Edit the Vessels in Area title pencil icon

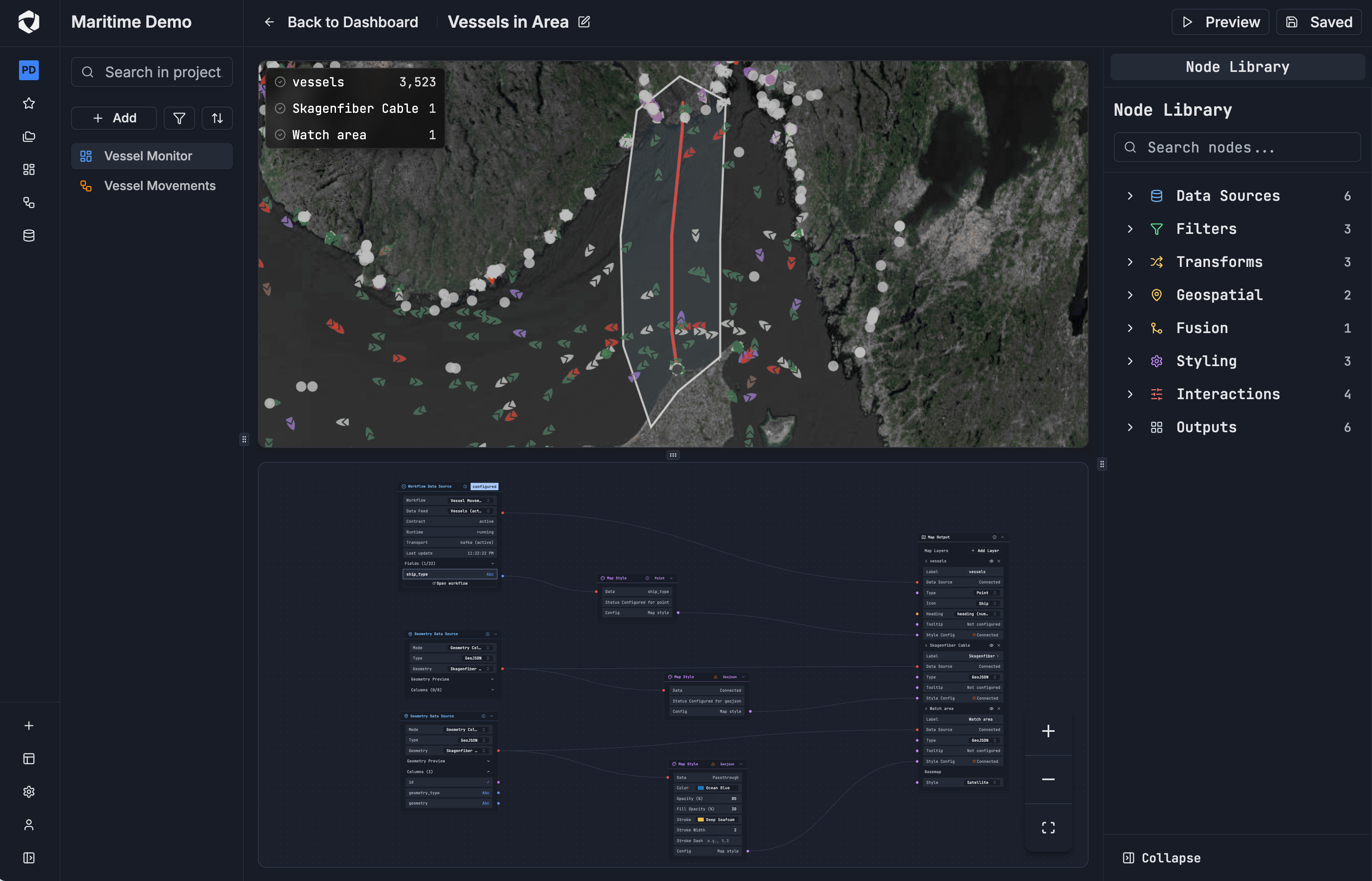click(x=584, y=22)
